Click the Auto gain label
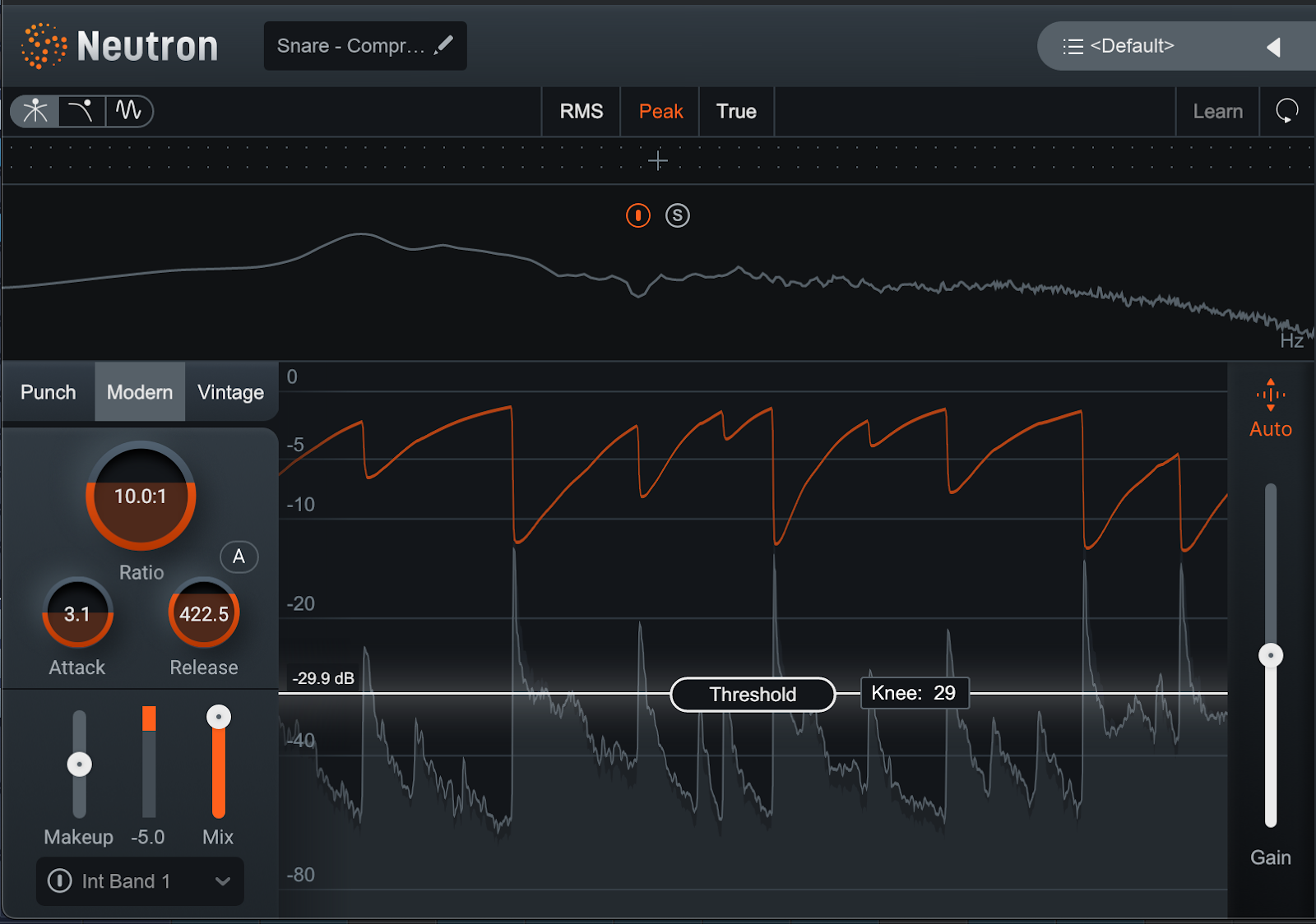Viewport: 1316px width, 924px height. coord(1271,429)
